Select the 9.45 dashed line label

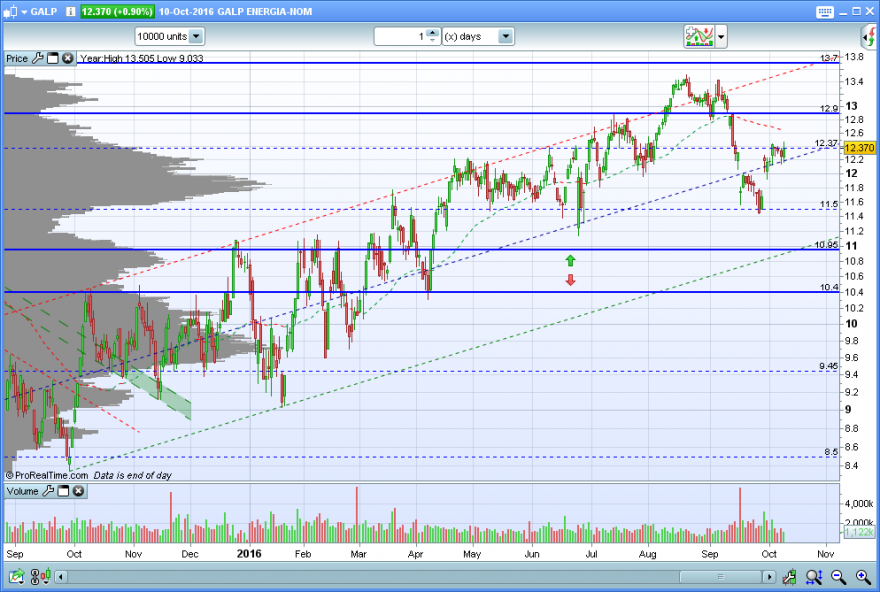(828, 366)
